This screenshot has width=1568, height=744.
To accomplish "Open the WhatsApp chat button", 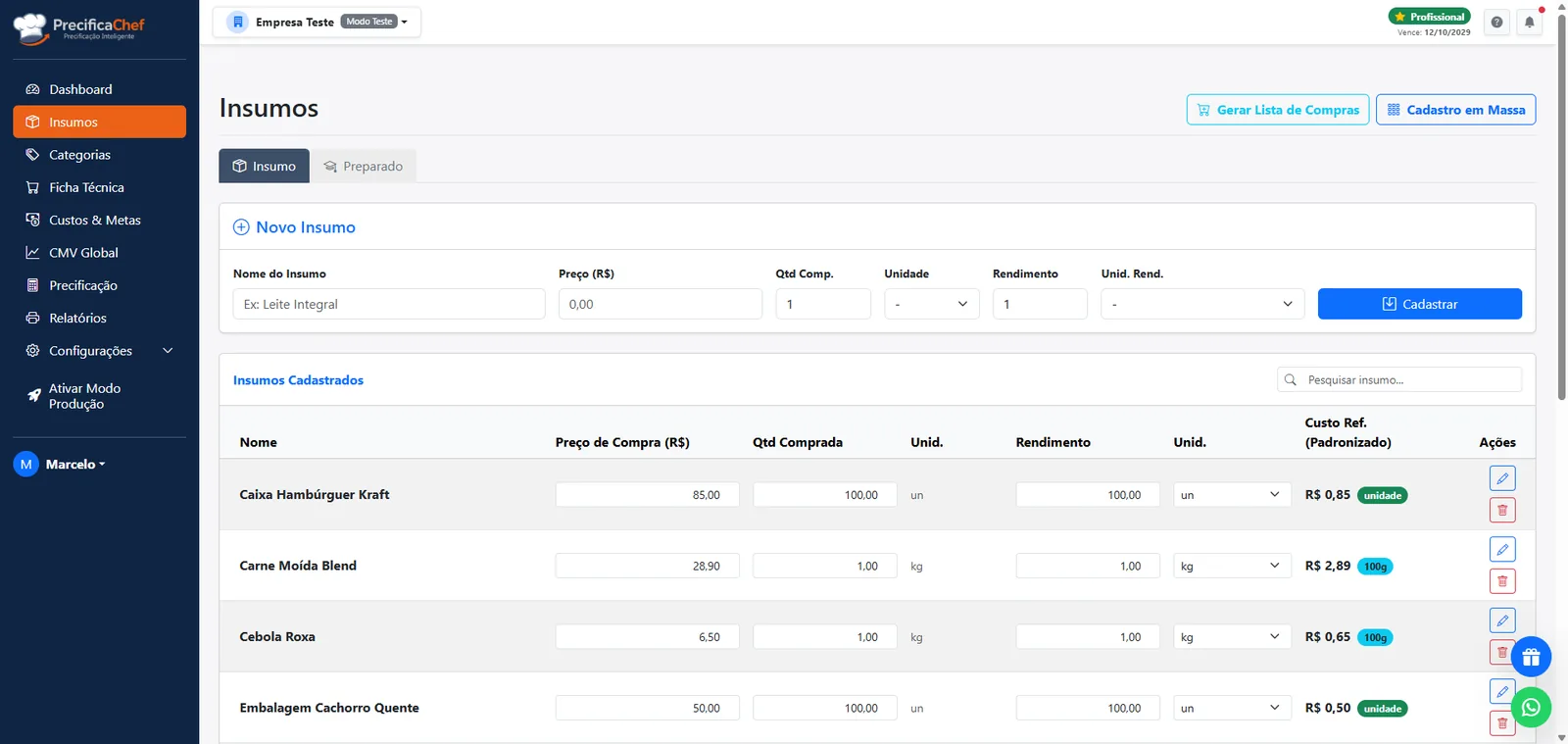I will pos(1531,707).
